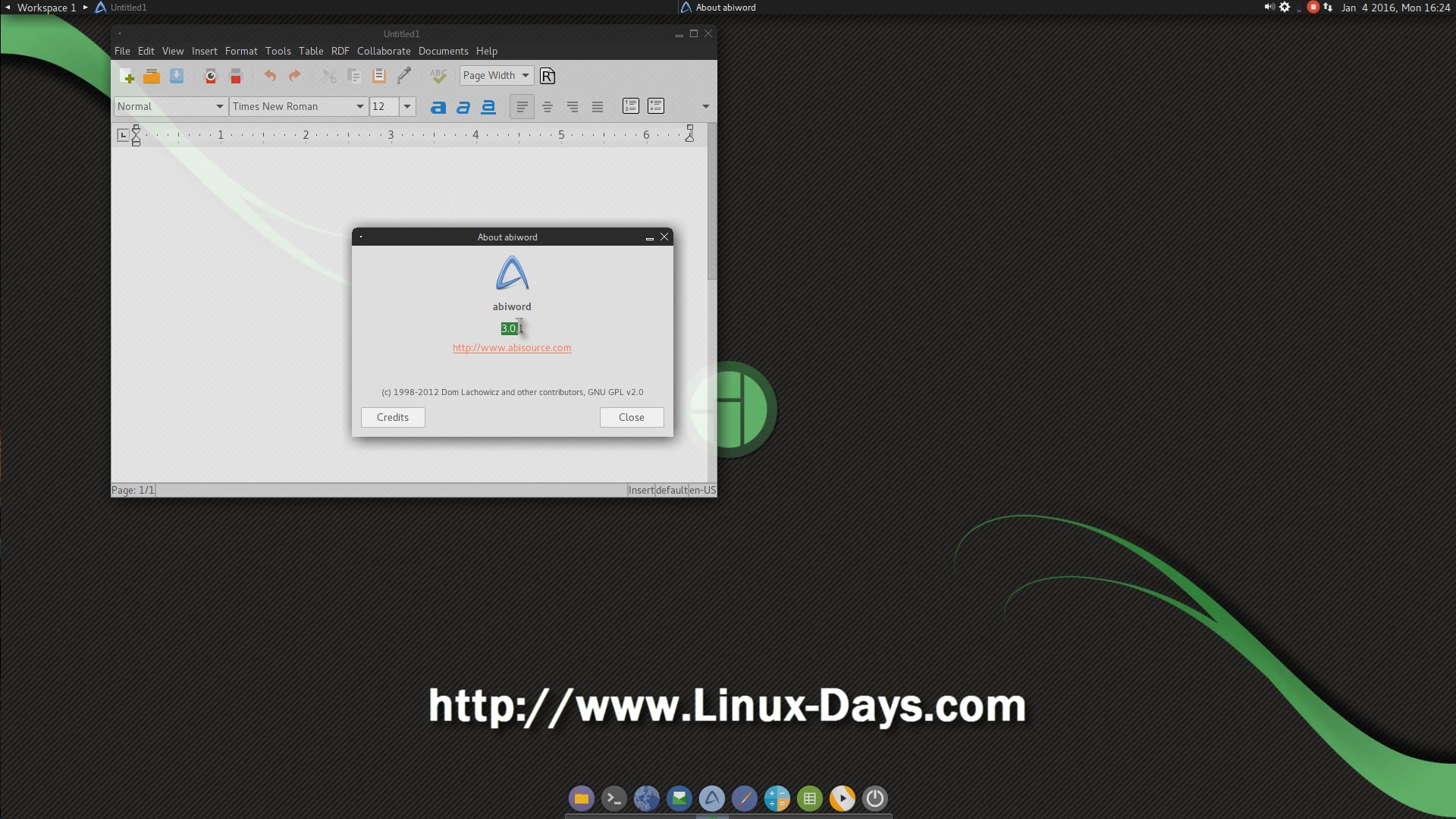The image size is (1456, 819).
Task: Open the Page Width zoom dropdown
Action: (x=497, y=75)
